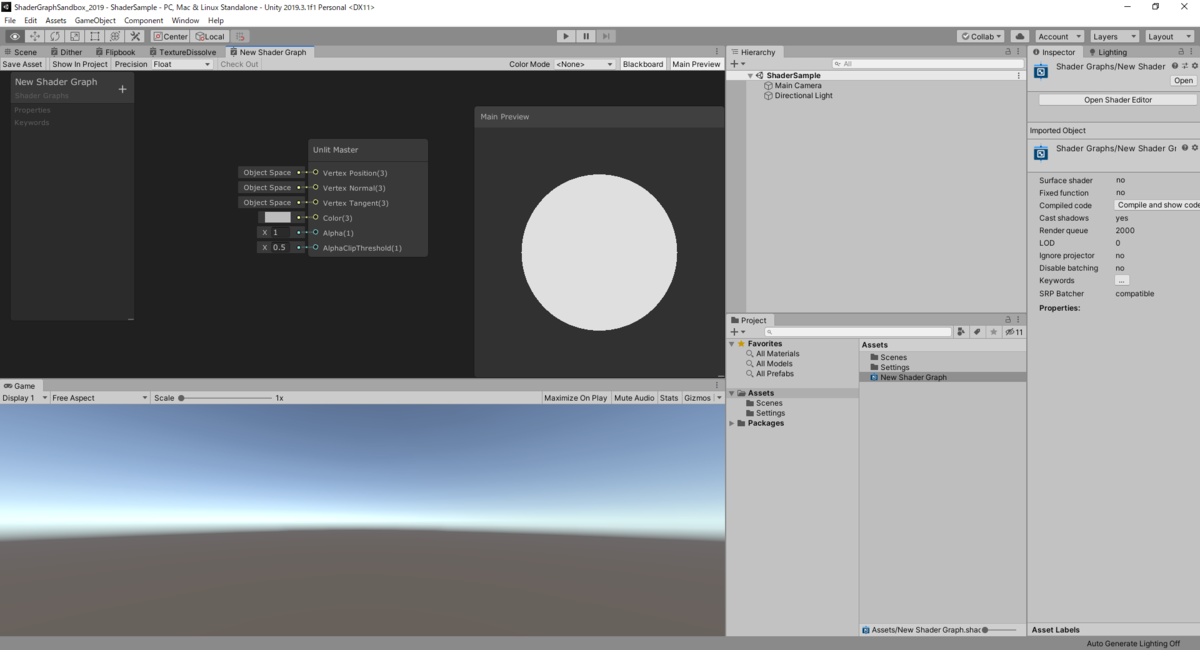Select the Scale tool in toolbar

[x=75, y=36]
